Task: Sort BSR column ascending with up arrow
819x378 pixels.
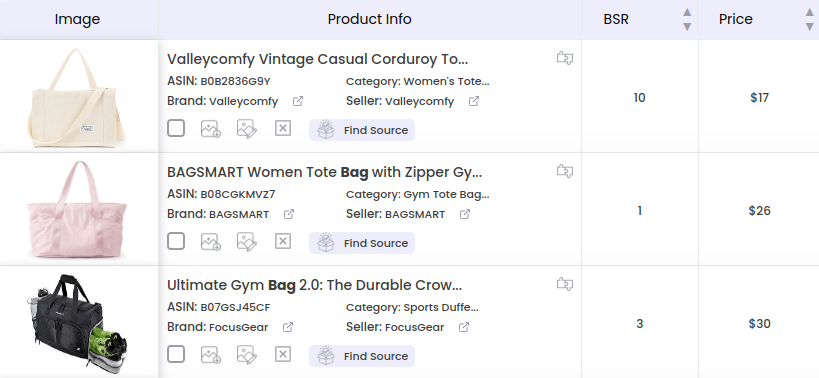Action: click(687, 12)
